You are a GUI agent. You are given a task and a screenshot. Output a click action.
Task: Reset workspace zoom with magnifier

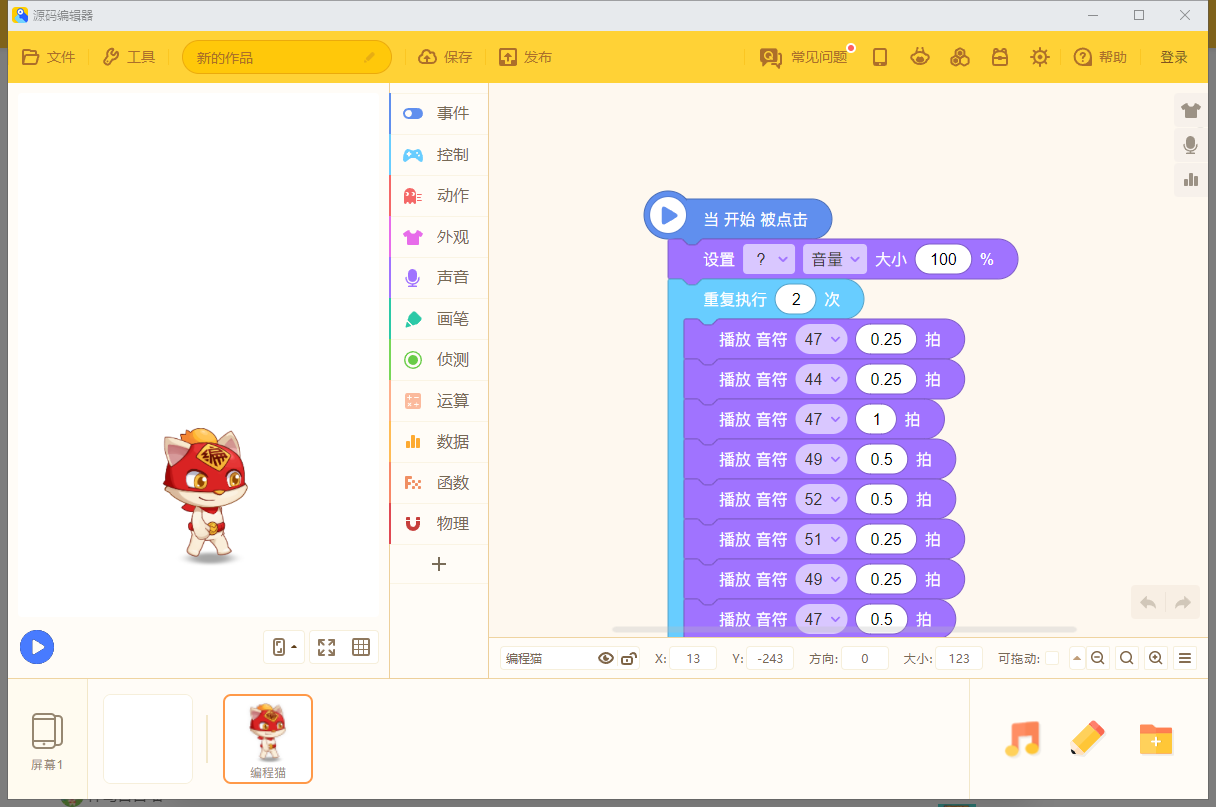1127,658
